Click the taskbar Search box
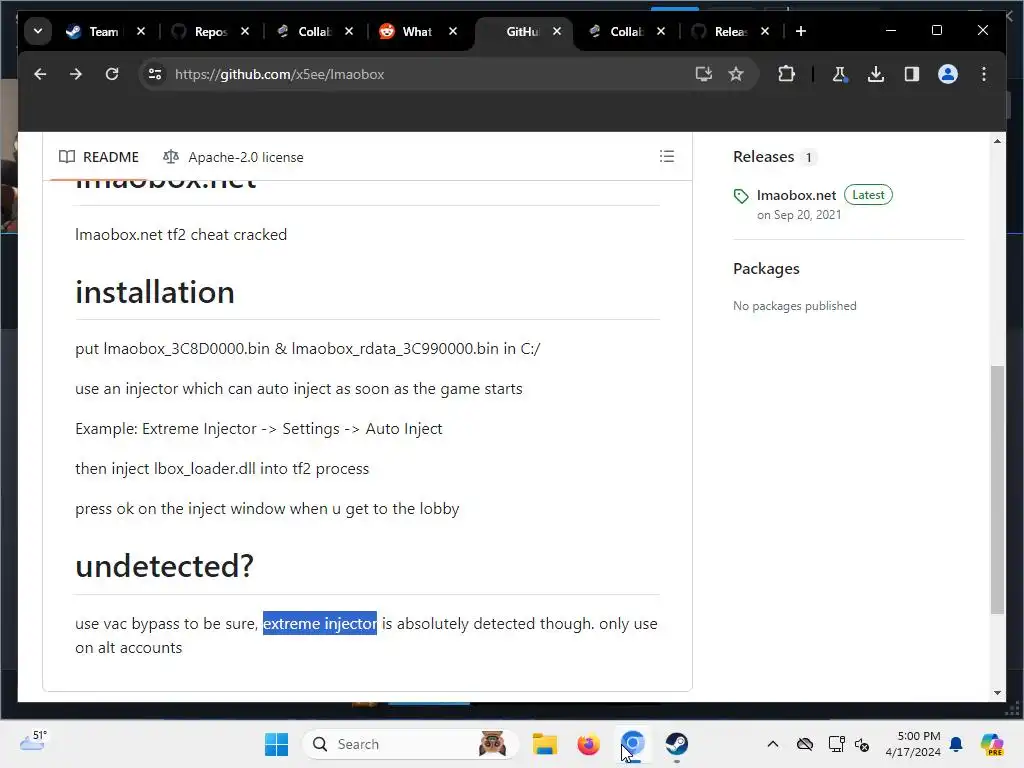 (x=410, y=744)
